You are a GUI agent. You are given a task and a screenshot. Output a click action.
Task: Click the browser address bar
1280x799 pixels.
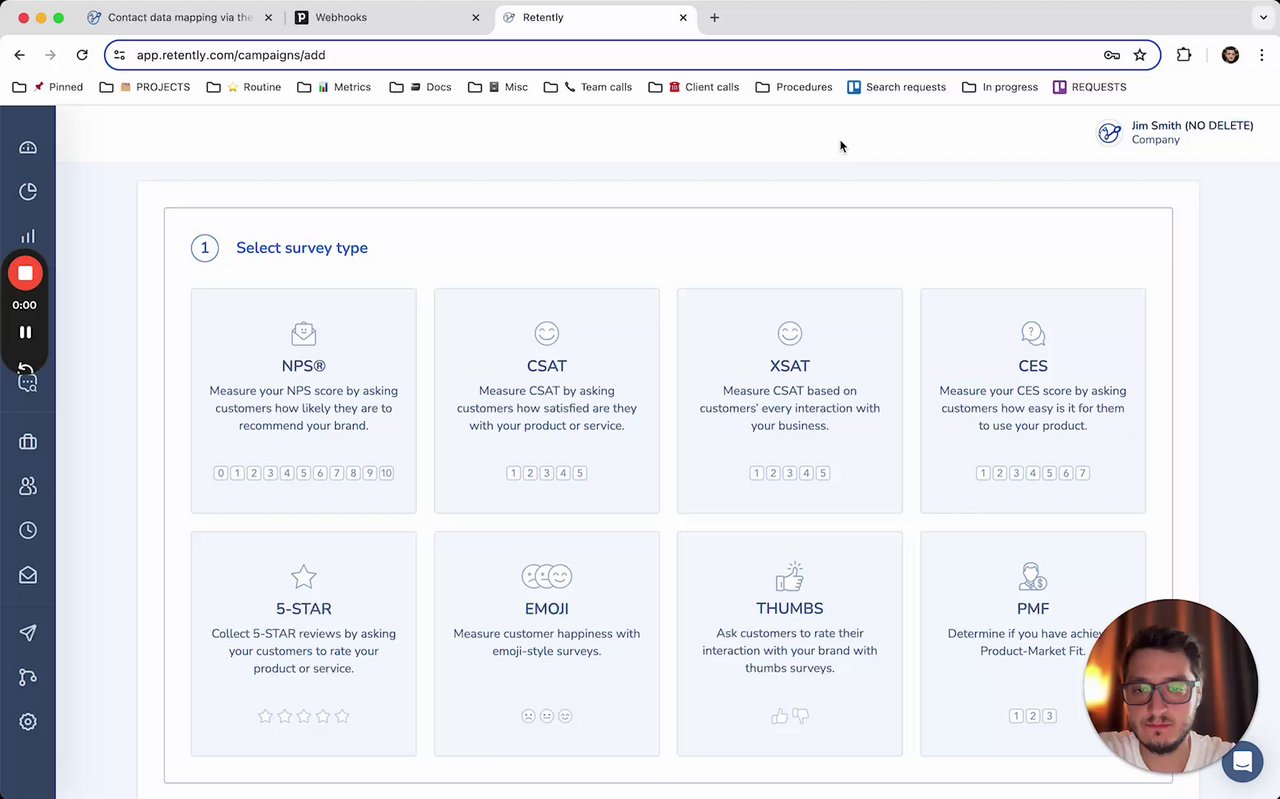[x=600, y=55]
